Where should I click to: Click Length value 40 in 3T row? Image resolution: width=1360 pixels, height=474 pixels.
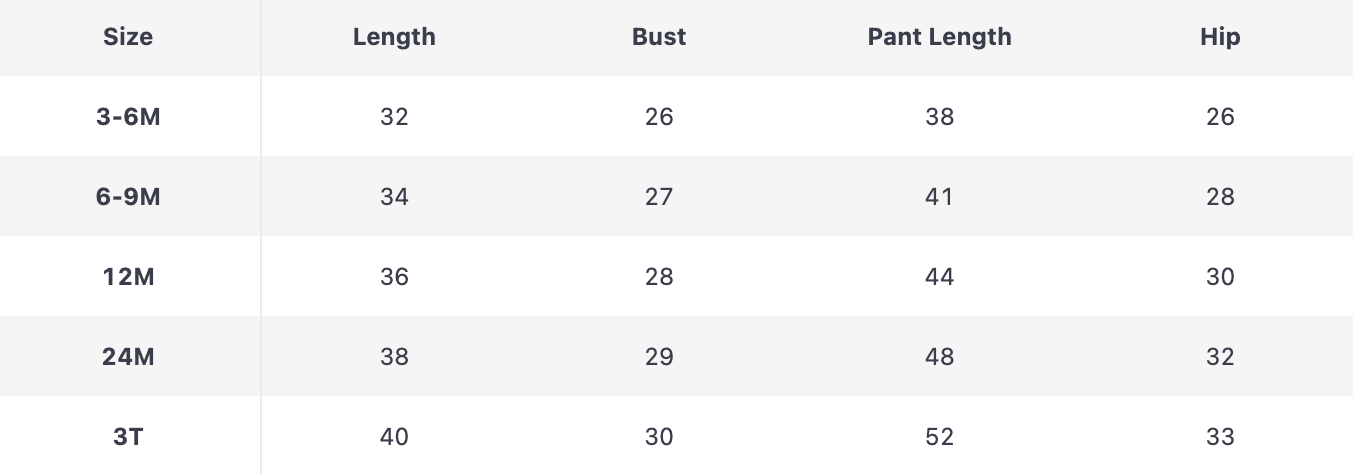[394, 437]
